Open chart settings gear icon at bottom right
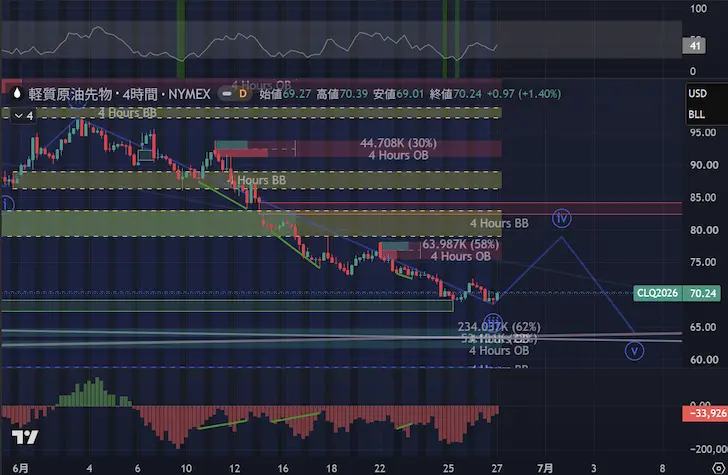Viewport: 728px width, 475px height. 719,468
